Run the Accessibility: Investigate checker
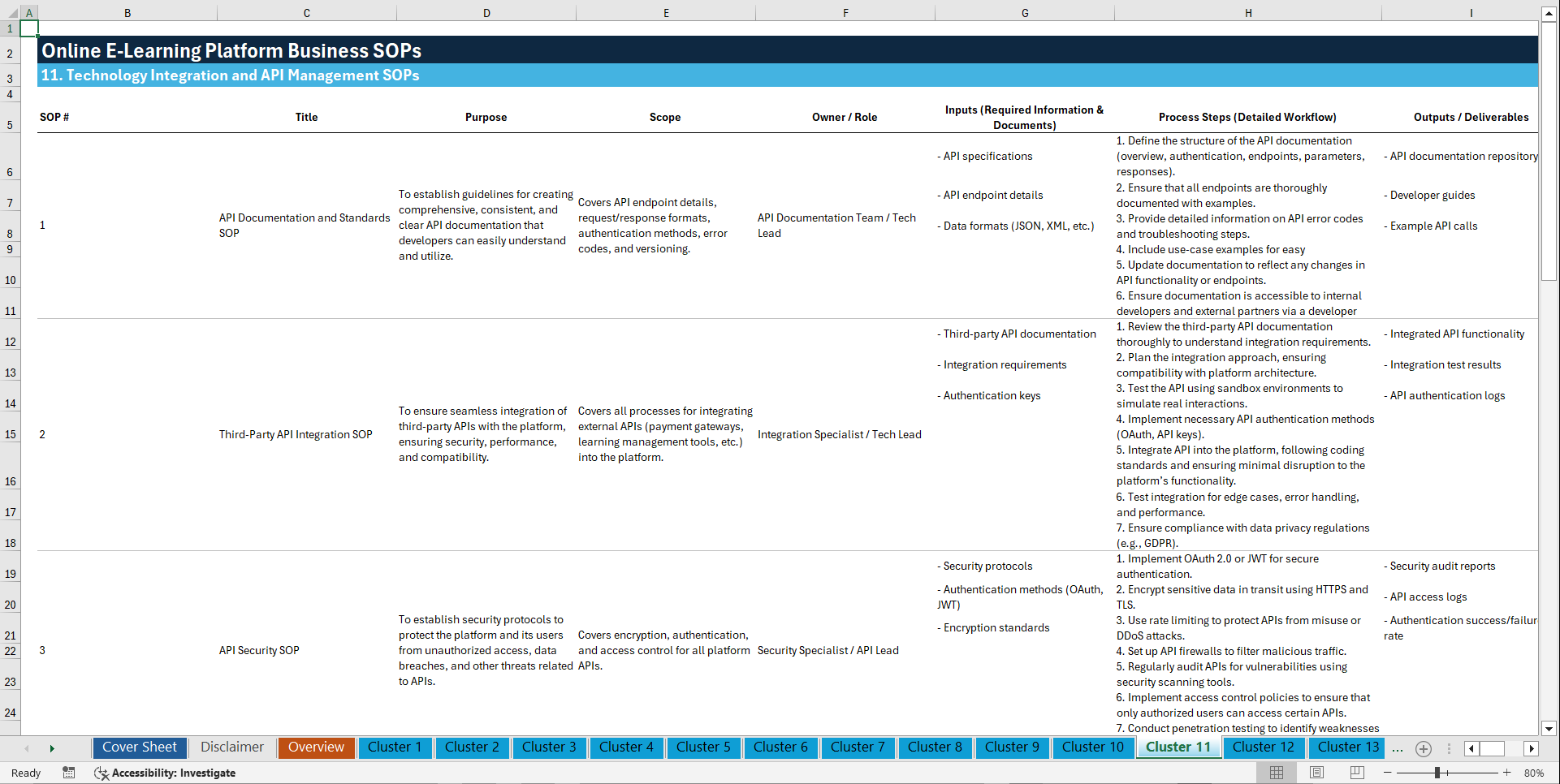The width and height of the screenshot is (1560, 784). point(166,773)
